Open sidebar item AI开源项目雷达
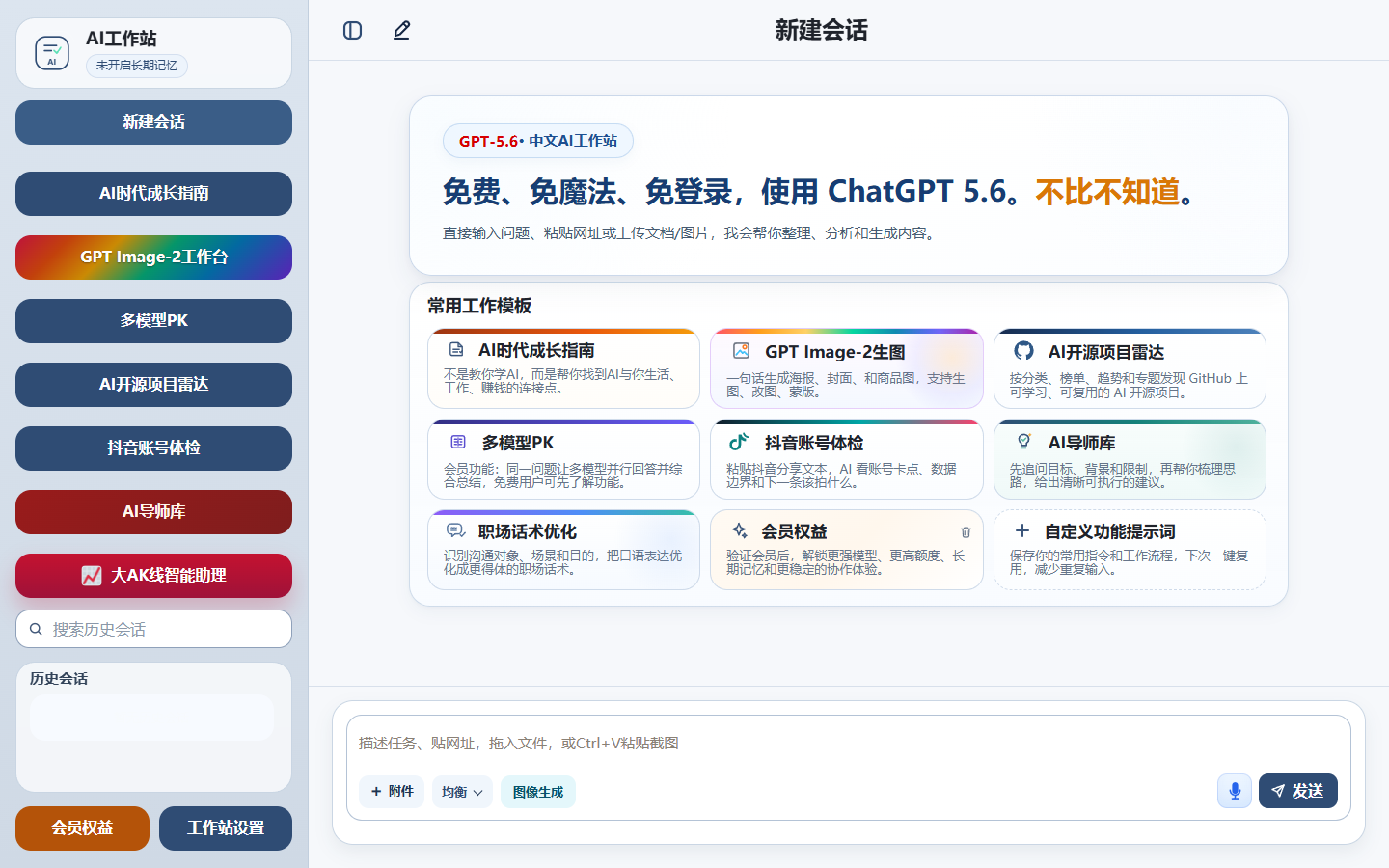1389x868 pixels. coord(153,385)
